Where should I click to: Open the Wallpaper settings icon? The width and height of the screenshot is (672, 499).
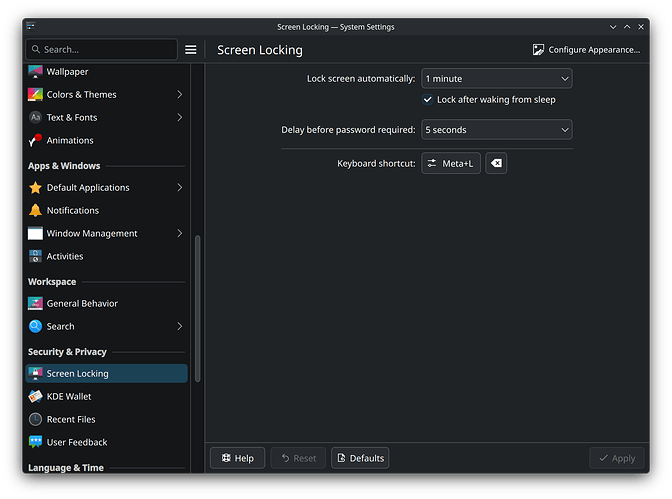pos(35,72)
